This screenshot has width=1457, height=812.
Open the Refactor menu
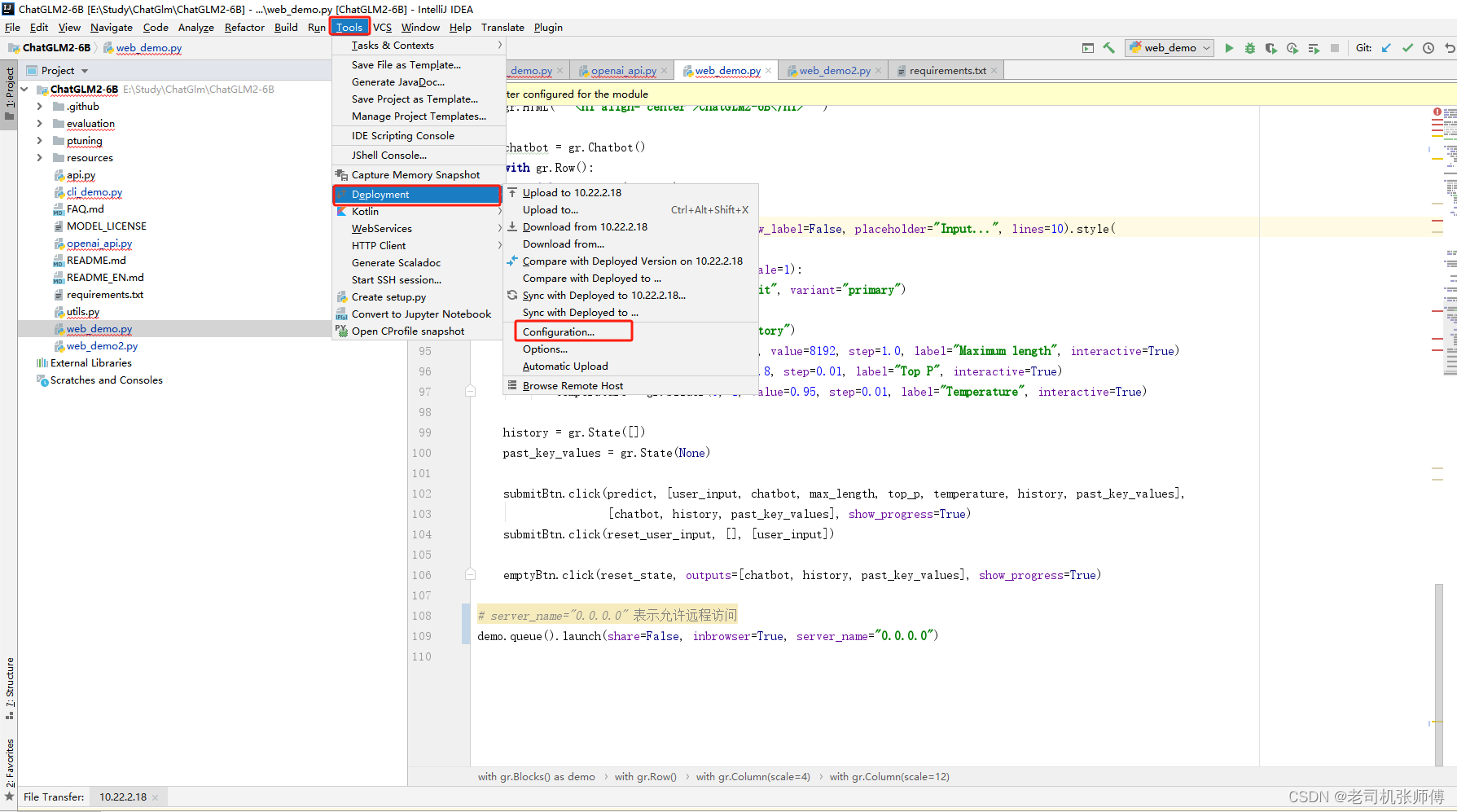[244, 28]
